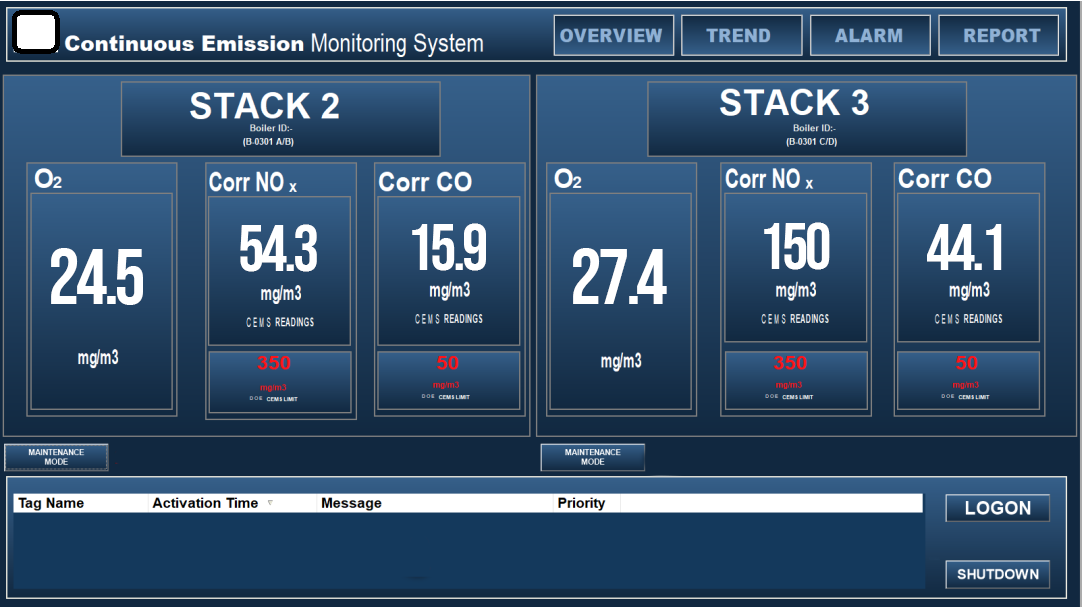Click Stack 2 Corr CO value 15.9
Image resolution: width=1082 pixels, height=607 pixels.
point(449,248)
